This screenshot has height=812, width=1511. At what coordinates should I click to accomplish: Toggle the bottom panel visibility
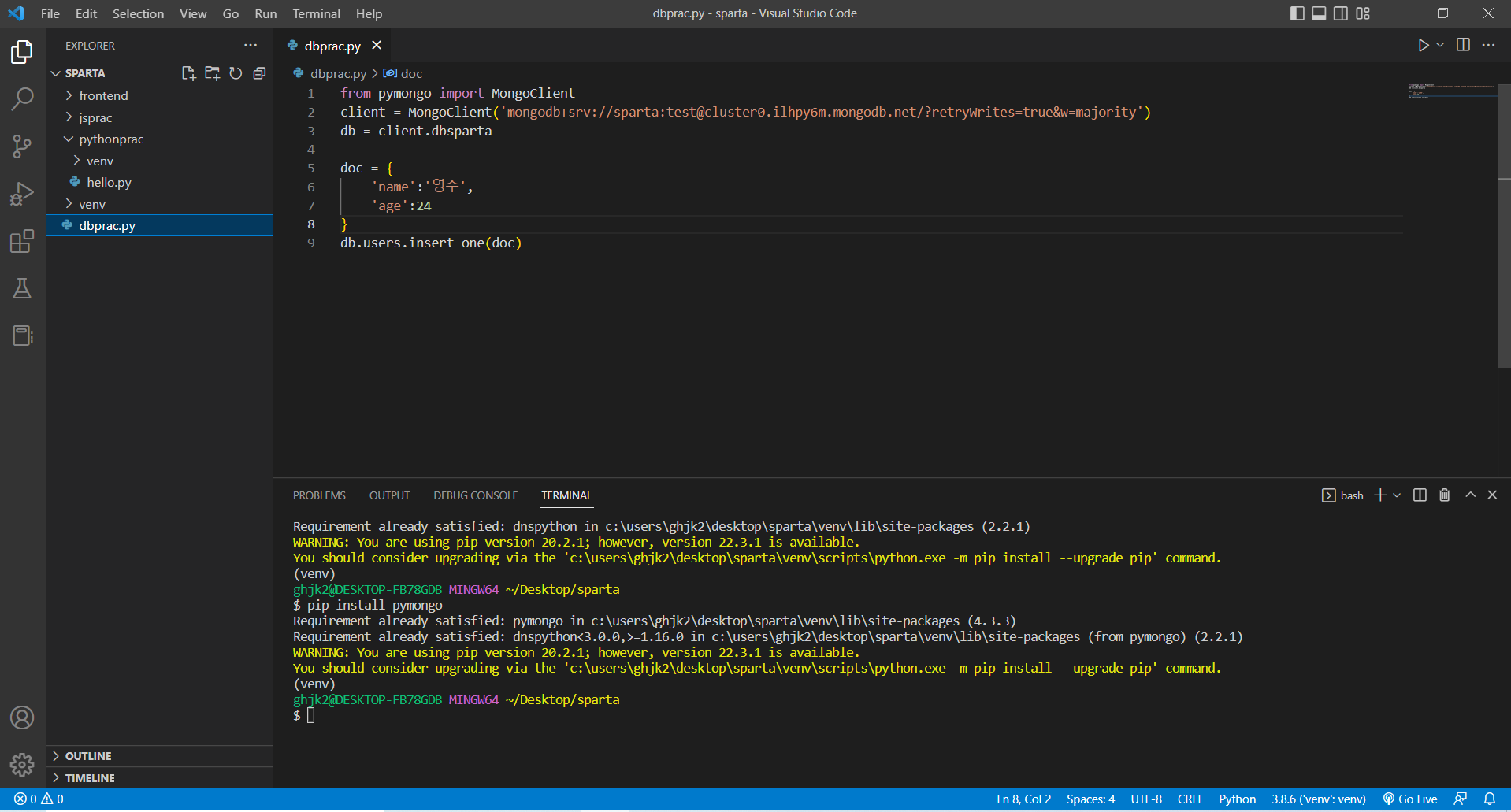1319,13
